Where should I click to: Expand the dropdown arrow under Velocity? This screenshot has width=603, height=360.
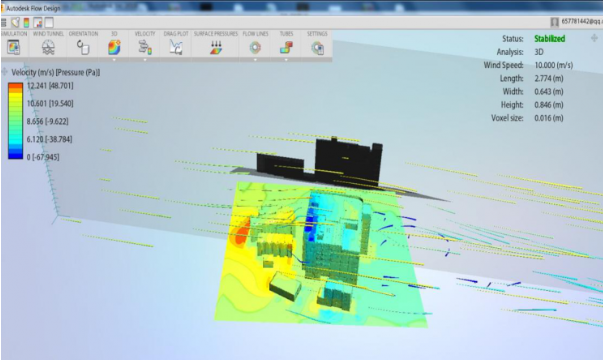(145, 60)
